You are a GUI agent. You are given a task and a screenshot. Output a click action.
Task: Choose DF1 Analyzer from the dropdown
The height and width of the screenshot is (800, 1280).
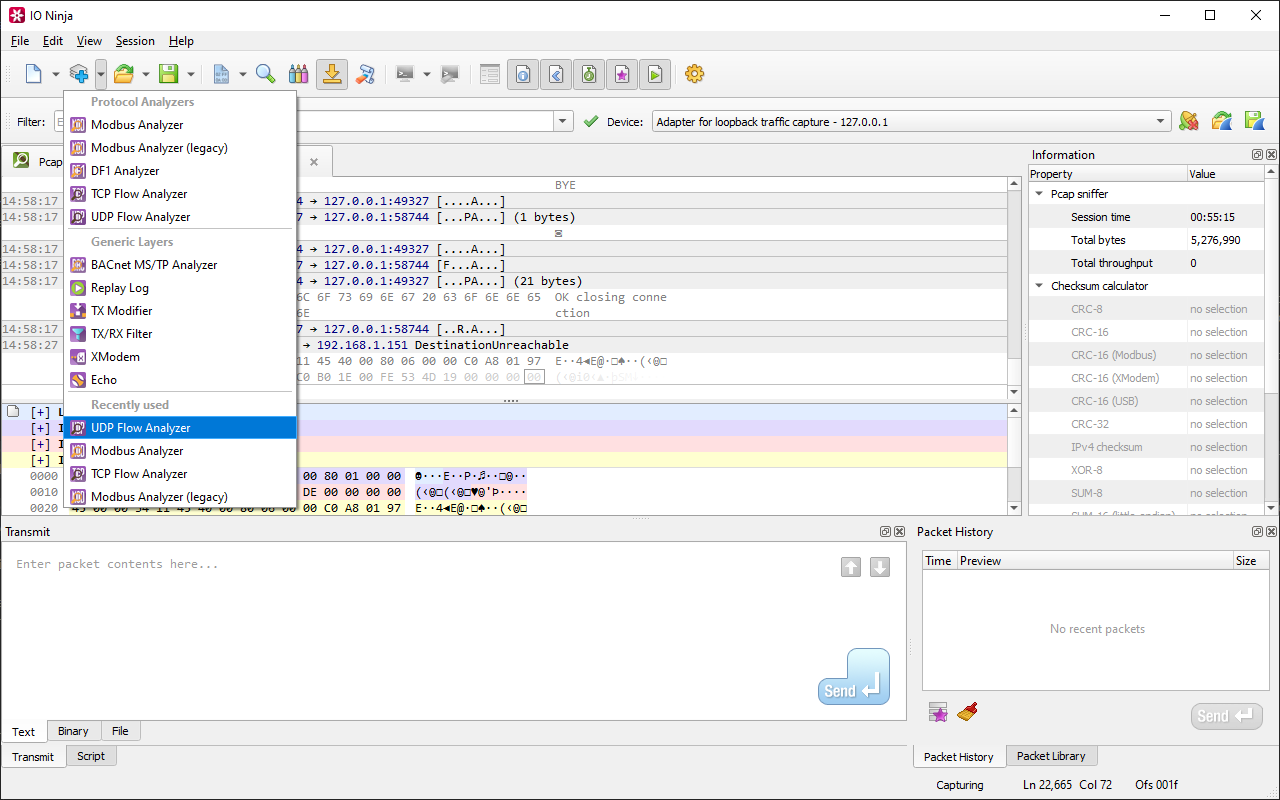pyautogui.click(x=180, y=171)
